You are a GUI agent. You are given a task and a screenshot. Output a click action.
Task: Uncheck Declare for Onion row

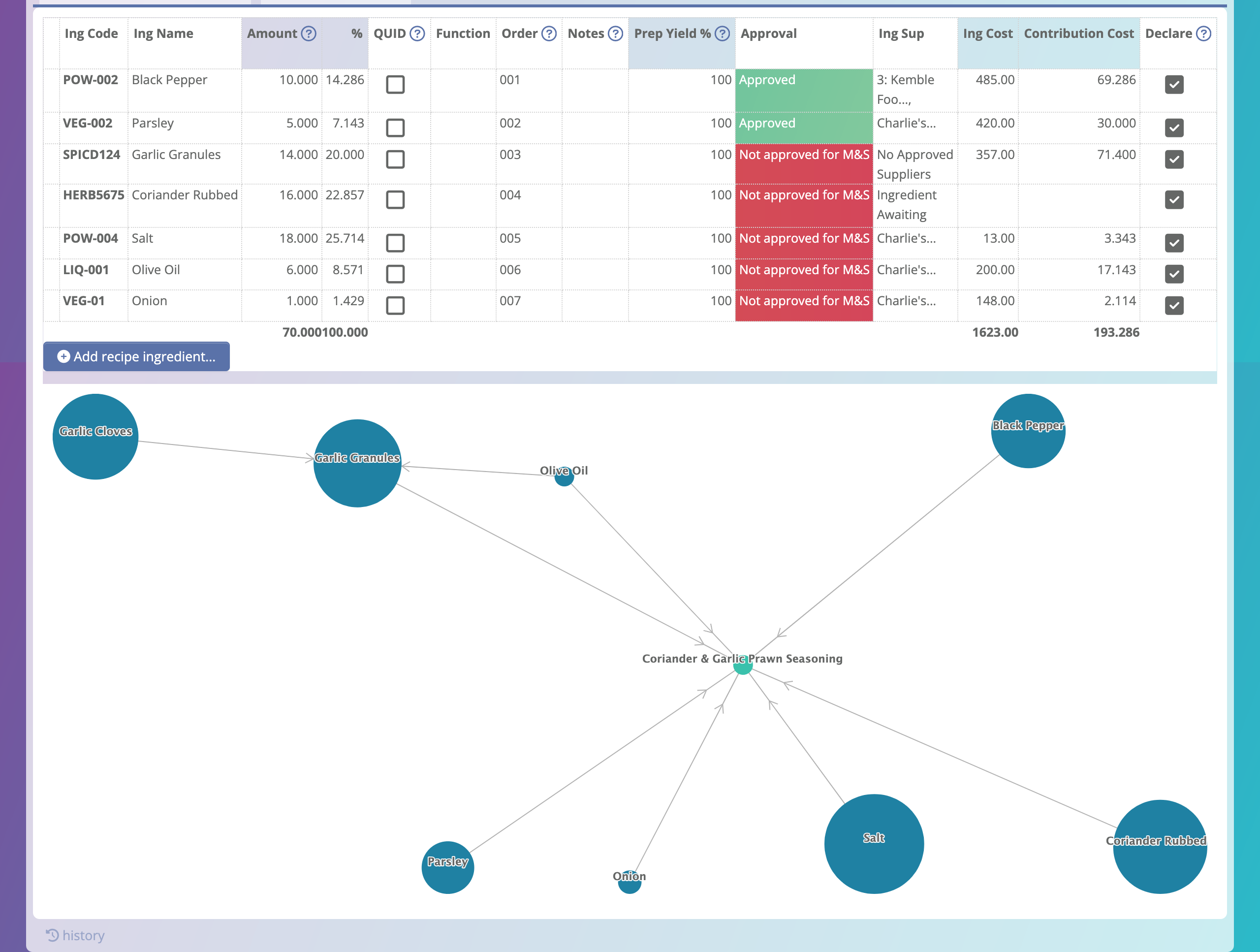pyautogui.click(x=1173, y=305)
